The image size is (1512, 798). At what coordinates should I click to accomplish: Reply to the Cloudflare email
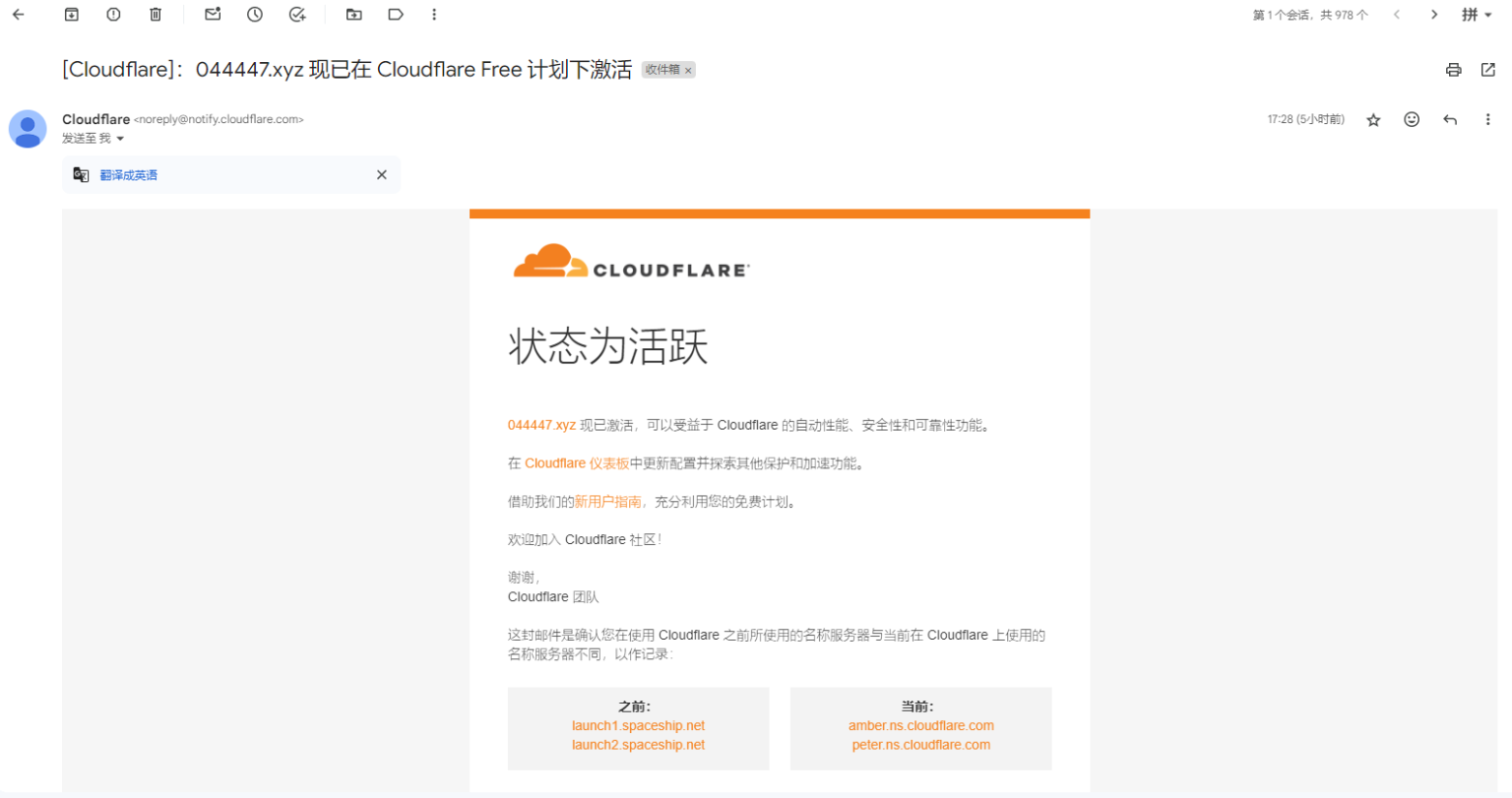[1449, 119]
